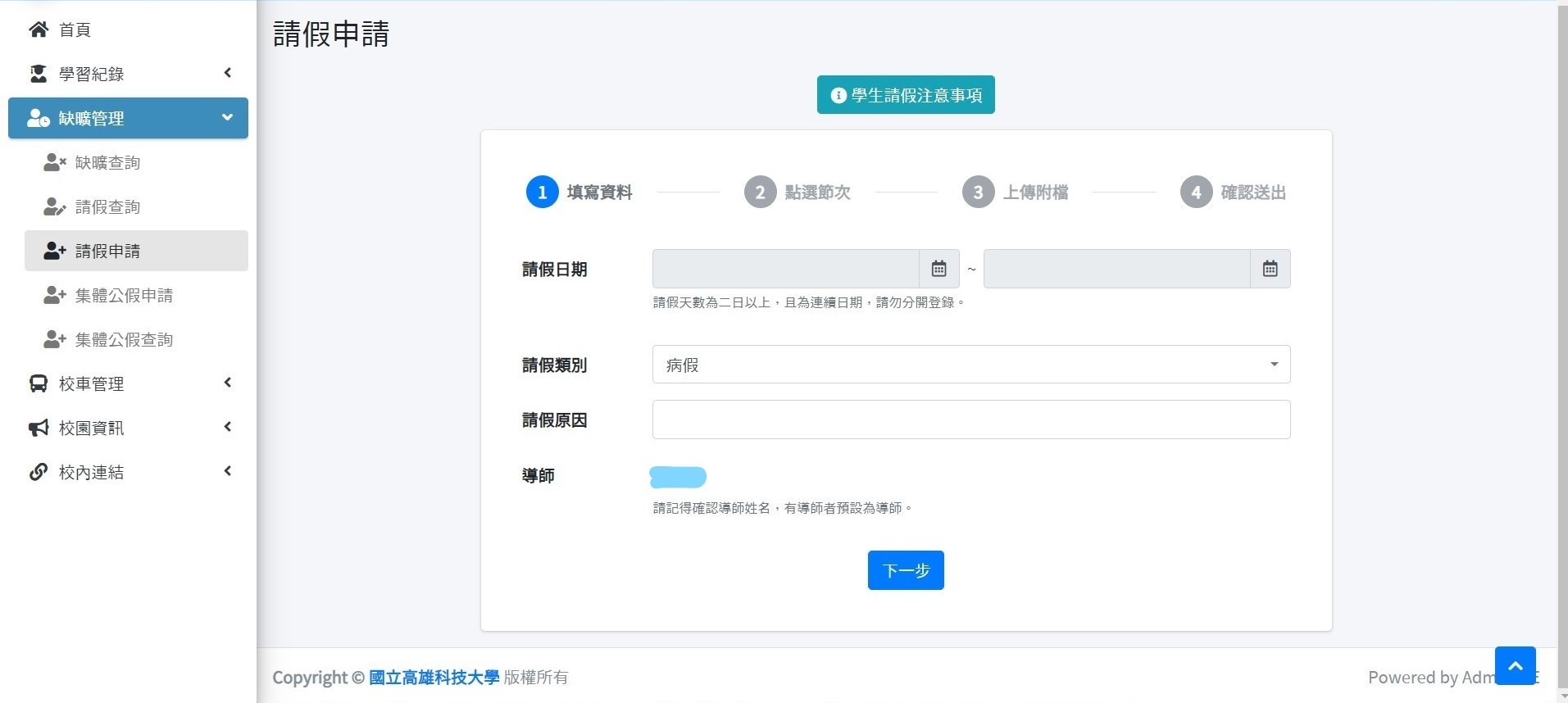
Task: Click the 請假原因 field label
Action: pos(555,420)
